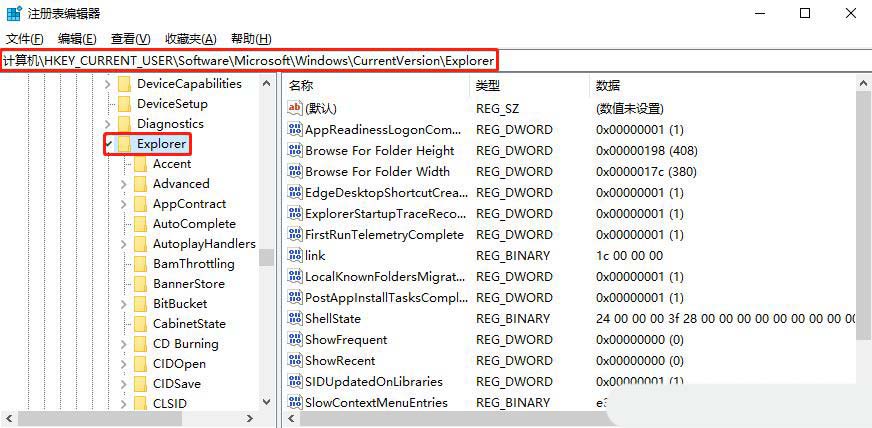Click the (默认) string value icon
Image resolution: width=872 pixels, height=428 pixels.
click(295, 108)
